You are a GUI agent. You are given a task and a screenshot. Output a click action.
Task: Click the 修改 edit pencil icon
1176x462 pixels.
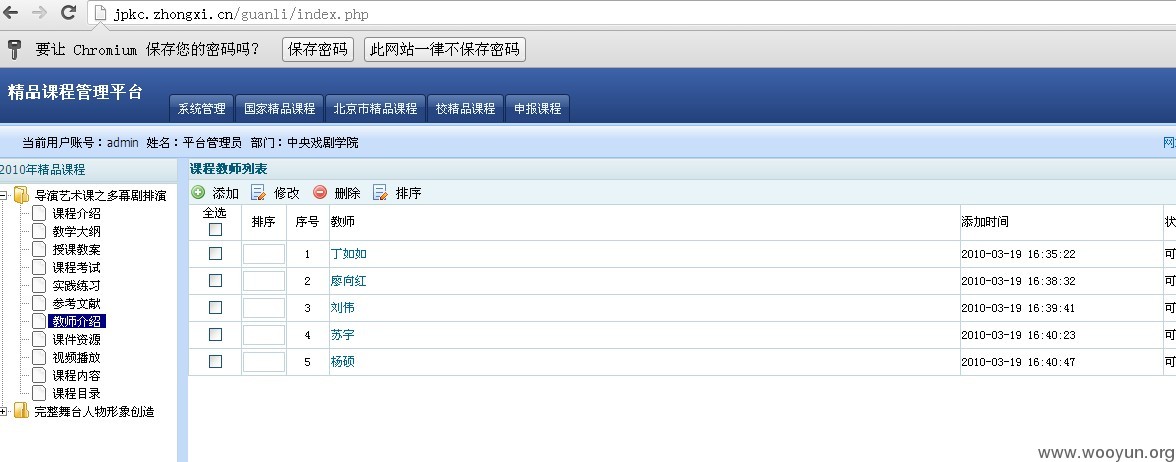258,193
